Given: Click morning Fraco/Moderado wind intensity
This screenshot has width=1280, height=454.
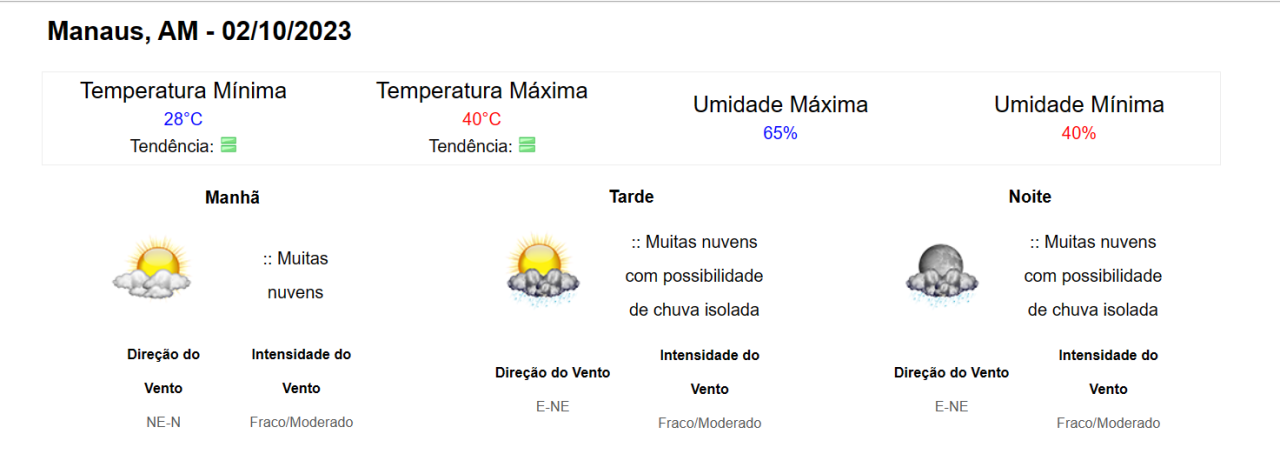Looking at the screenshot, I should pos(301,422).
